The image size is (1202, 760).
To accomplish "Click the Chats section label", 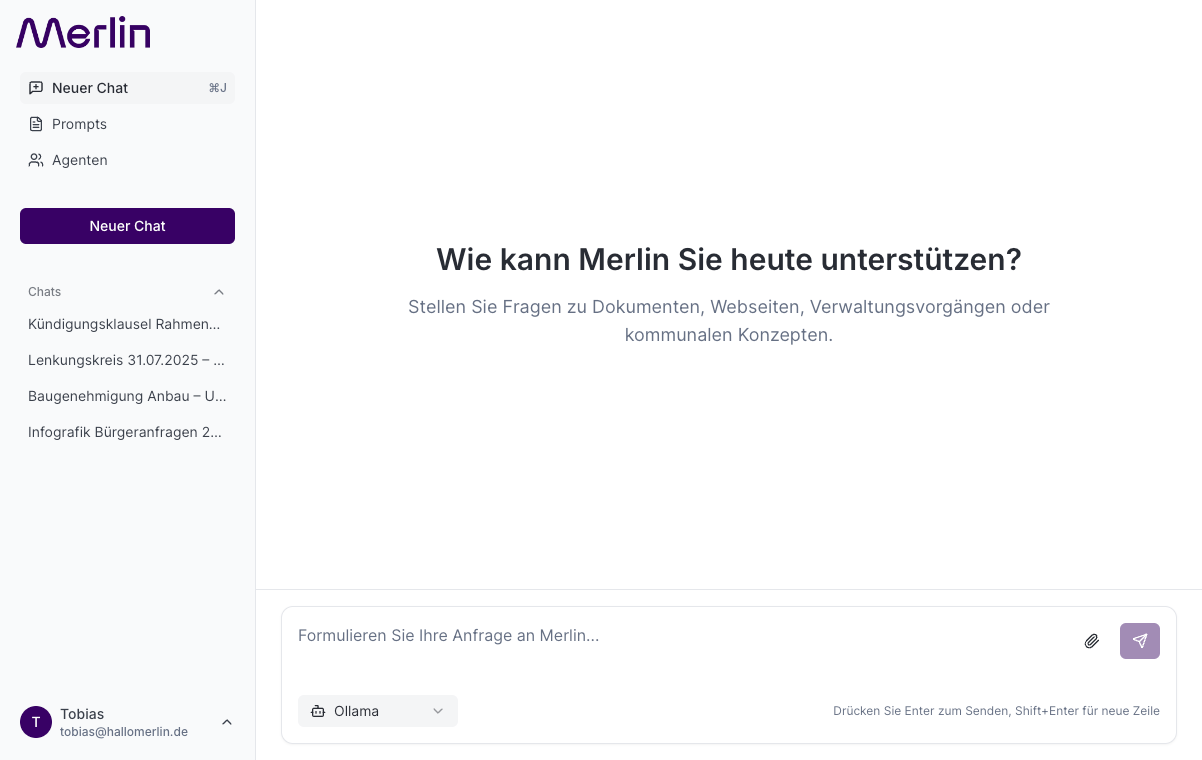I will 44,292.
